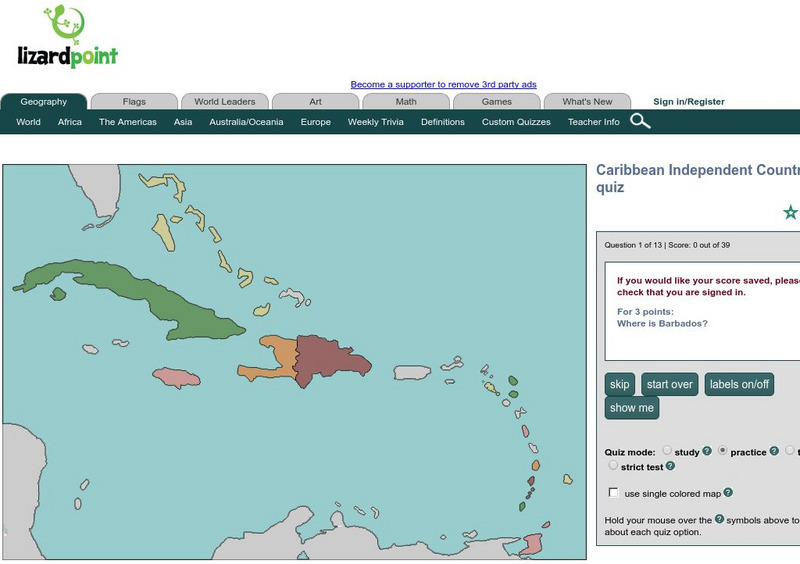Switch to the Geography tab
Image resolution: width=800 pixels, height=564 pixels.
point(44,102)
